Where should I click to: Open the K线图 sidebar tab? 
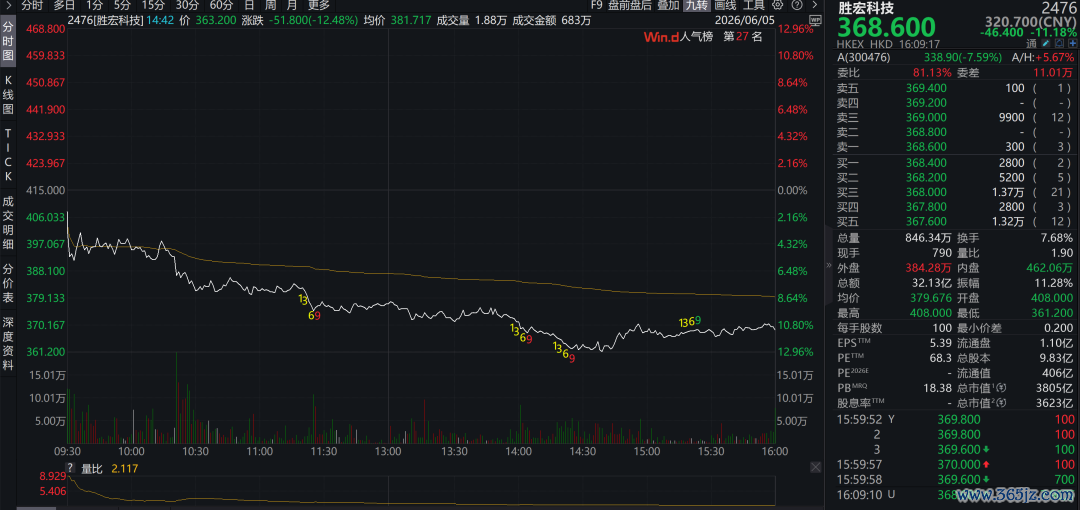(x=8, y=94)
